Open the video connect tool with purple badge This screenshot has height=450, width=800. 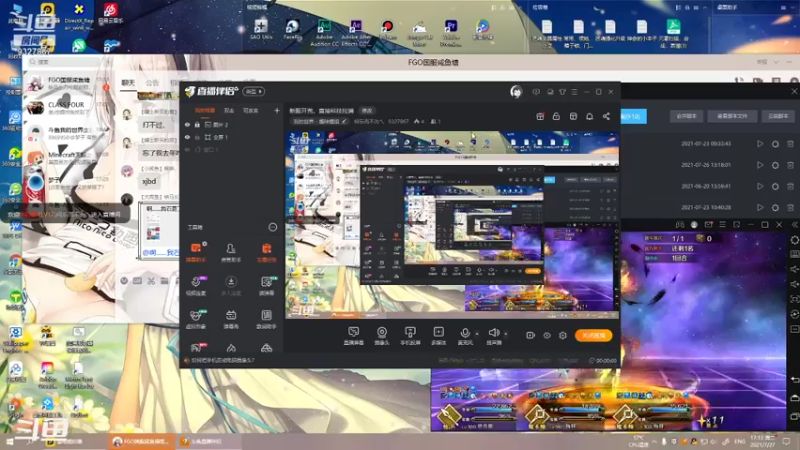coord(196,286)
